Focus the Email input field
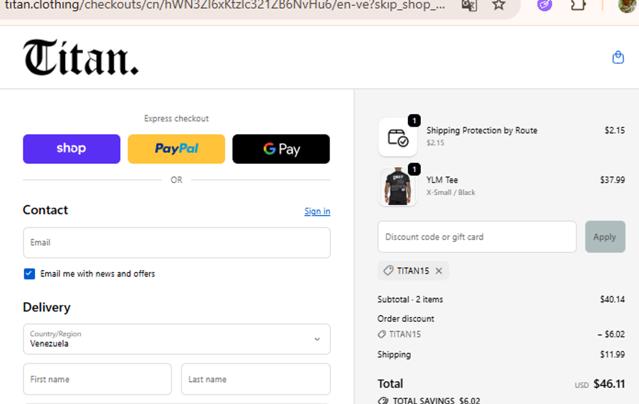 tap(176, 242)
